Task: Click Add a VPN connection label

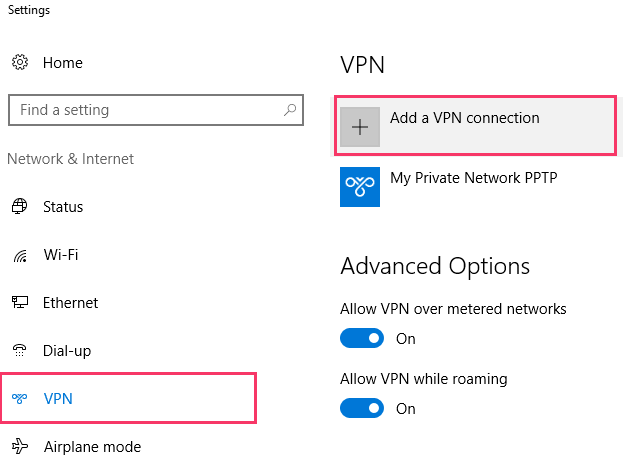Action: (x=464, y=118)
